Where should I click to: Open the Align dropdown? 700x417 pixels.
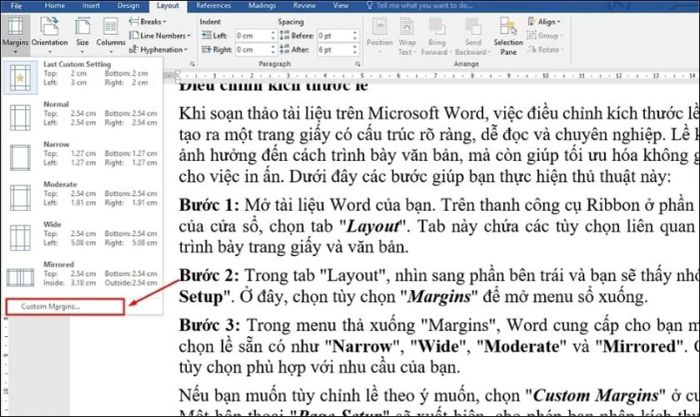(x=544, y=21)
